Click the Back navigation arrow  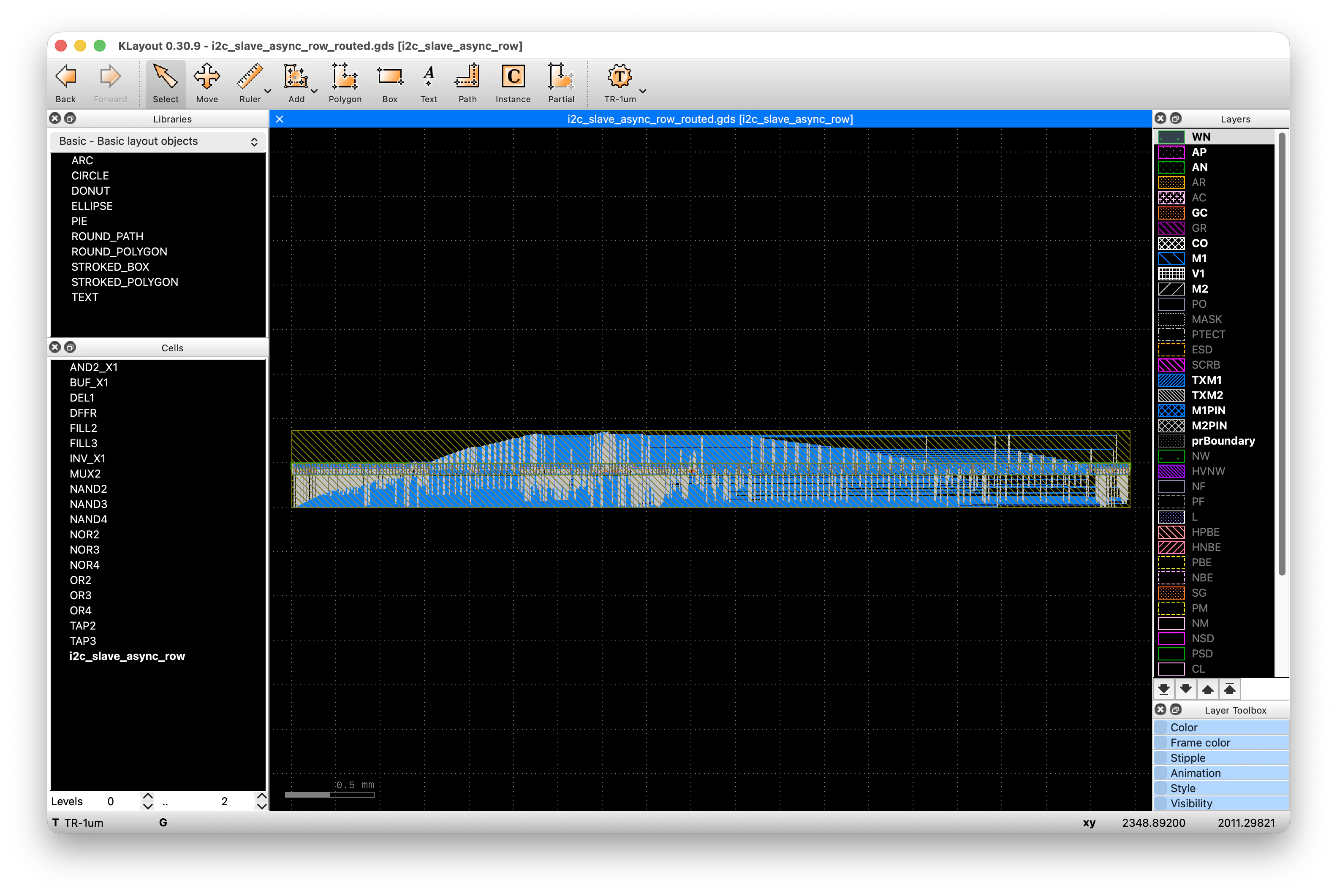(66, 84)
